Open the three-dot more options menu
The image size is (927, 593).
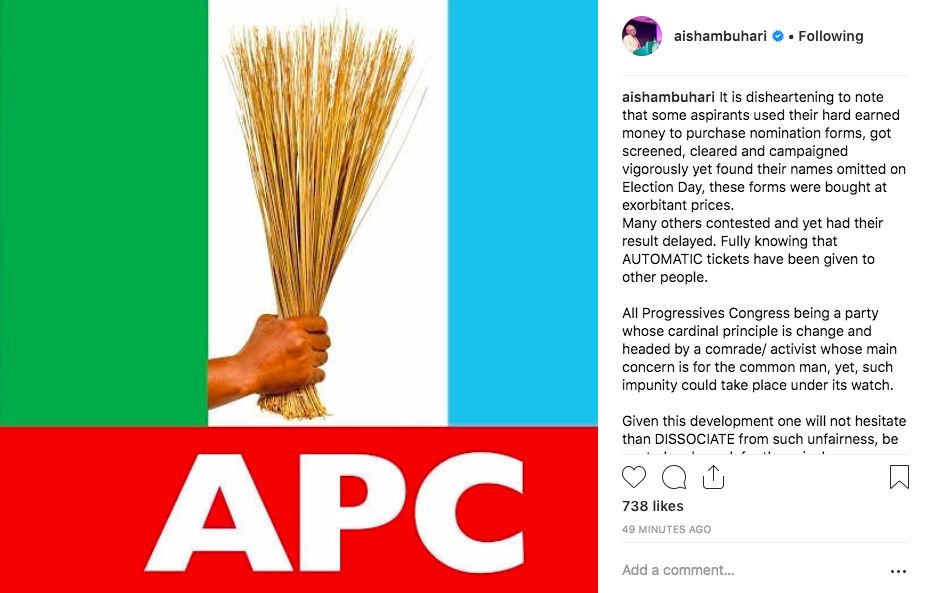898,571
